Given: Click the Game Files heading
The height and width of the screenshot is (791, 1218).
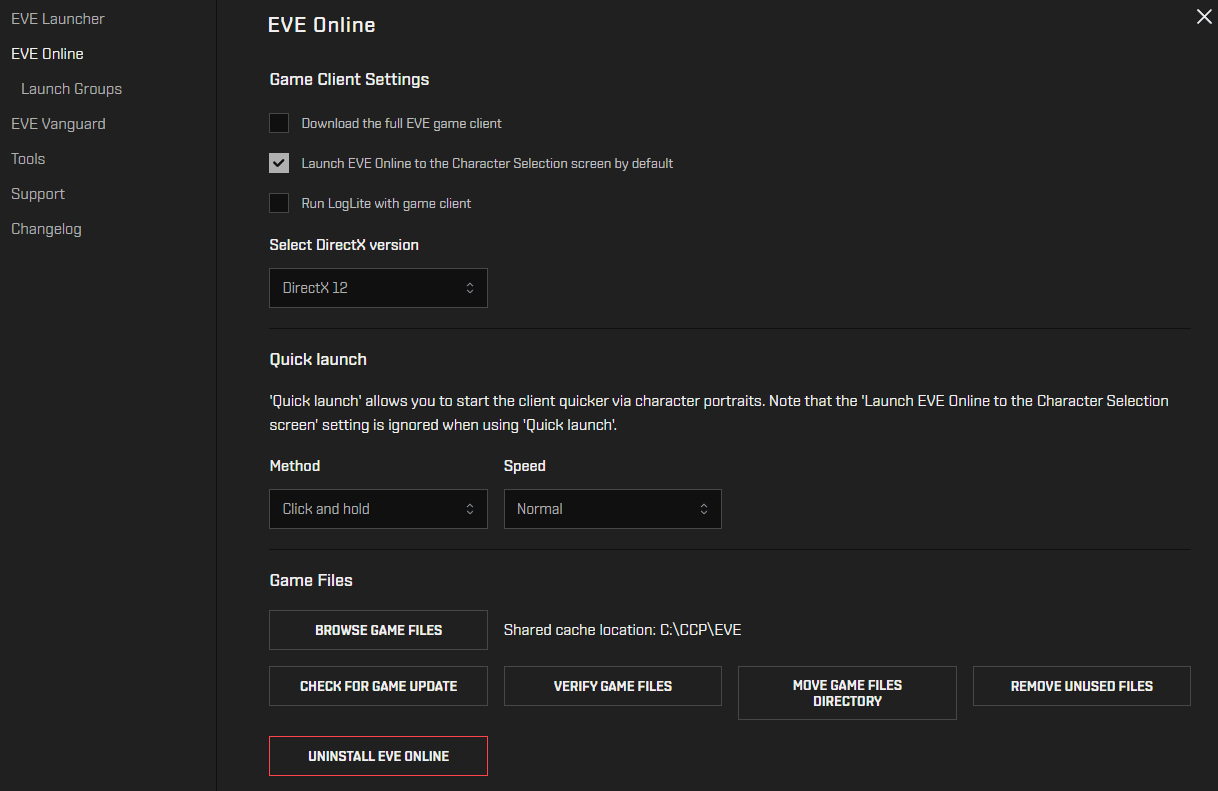Looking at the screenshot, I should click(311, 580).
